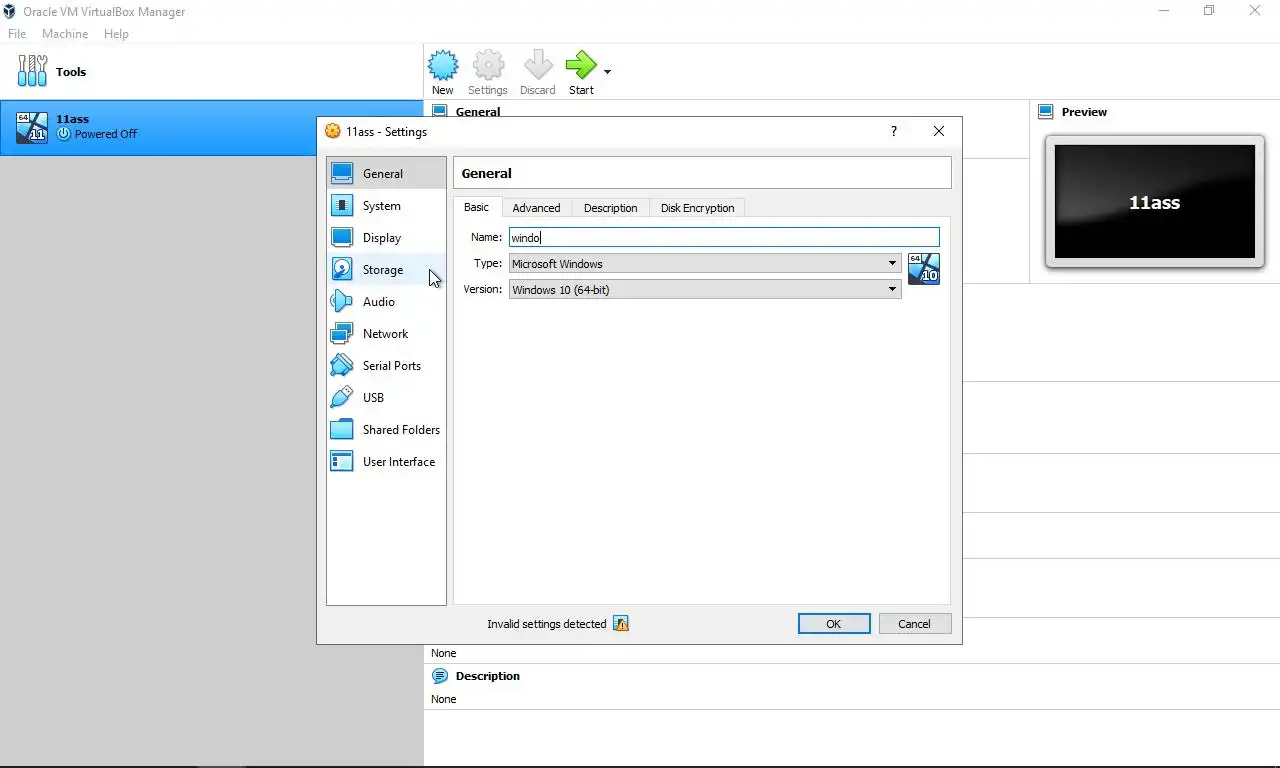Screen dimensions: 1280x768
Task: Open the Audio settings category
Action: click(x=386, y=301)
